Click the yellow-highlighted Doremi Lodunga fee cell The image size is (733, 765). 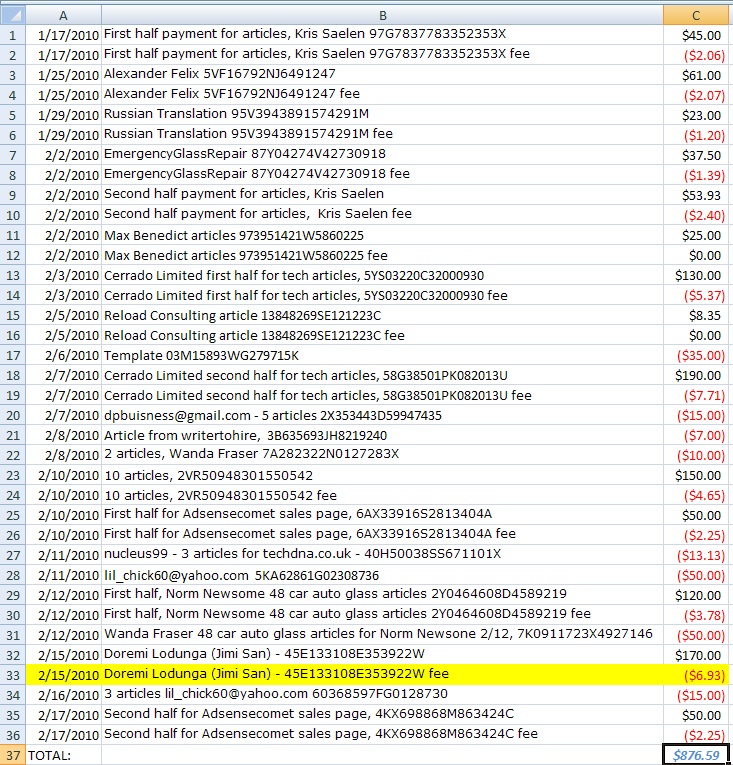pos(382,675)
